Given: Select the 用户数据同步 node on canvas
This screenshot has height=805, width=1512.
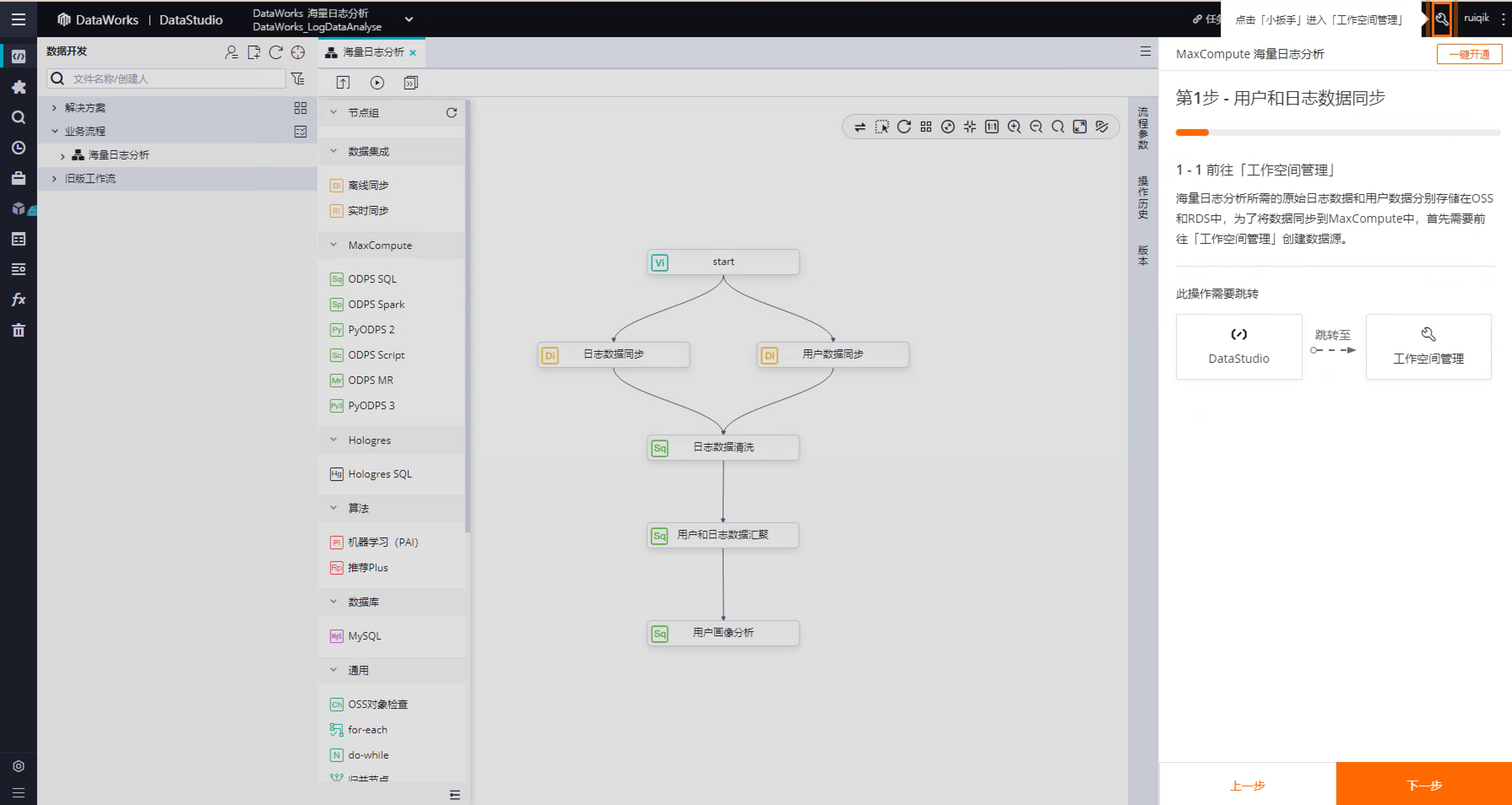Looking at the screenshot, I should (x=833, y=355).
